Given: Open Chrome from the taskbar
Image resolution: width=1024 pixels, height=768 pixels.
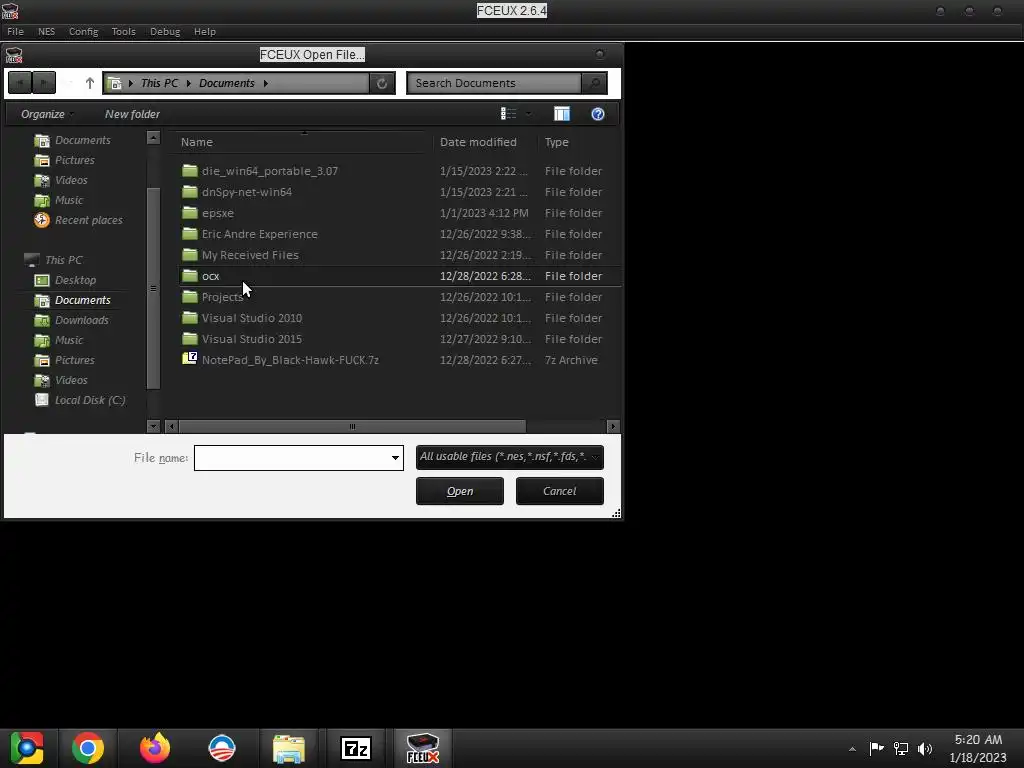Looking at the screenshot, I should (88, 748).
